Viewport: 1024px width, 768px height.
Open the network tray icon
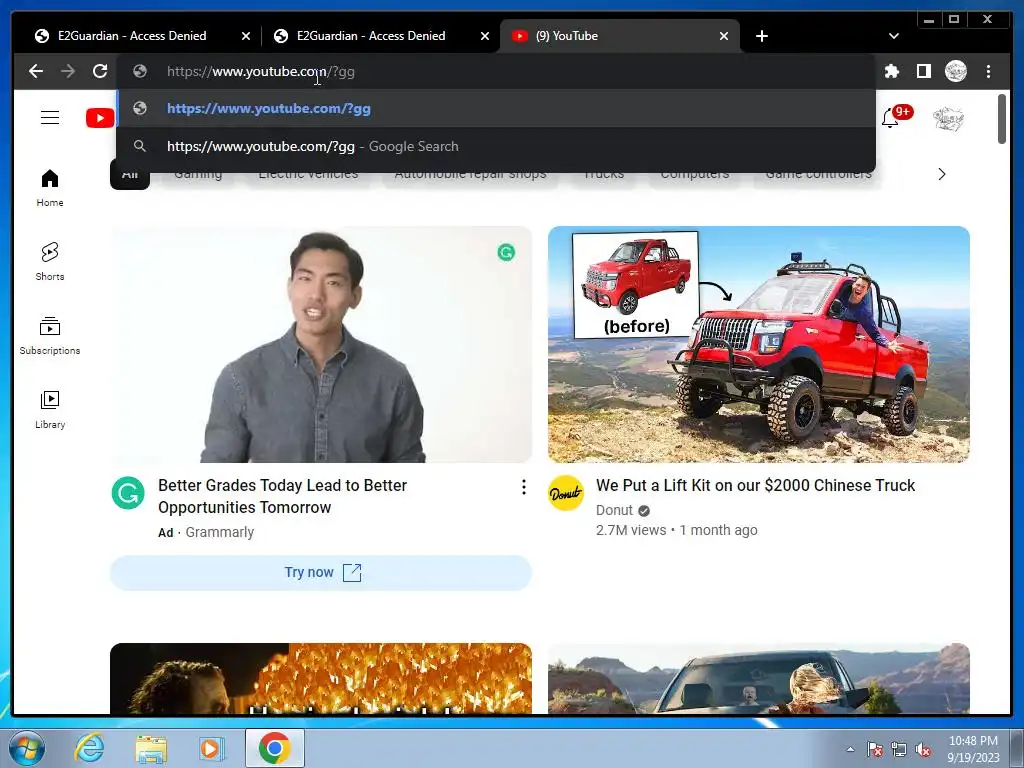coord(899,749)
